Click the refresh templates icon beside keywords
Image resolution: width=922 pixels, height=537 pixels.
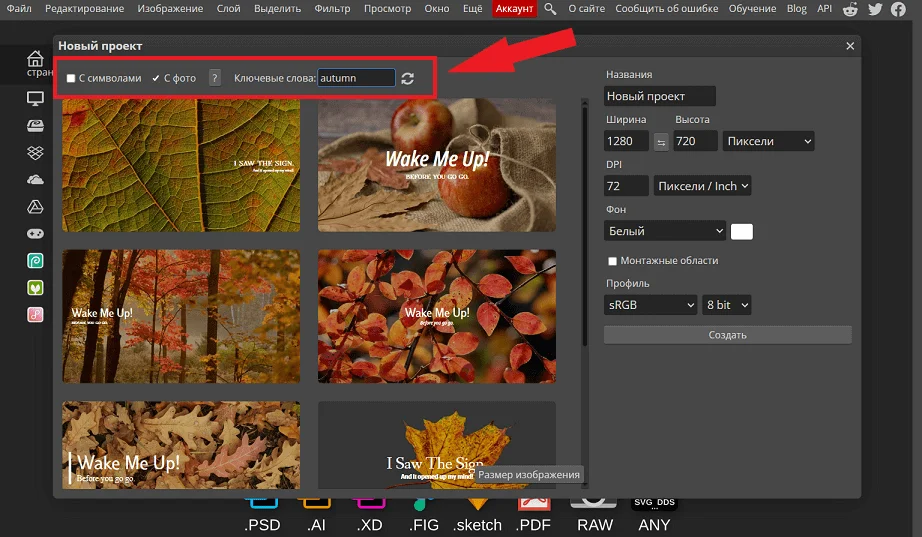click(407, 78)
